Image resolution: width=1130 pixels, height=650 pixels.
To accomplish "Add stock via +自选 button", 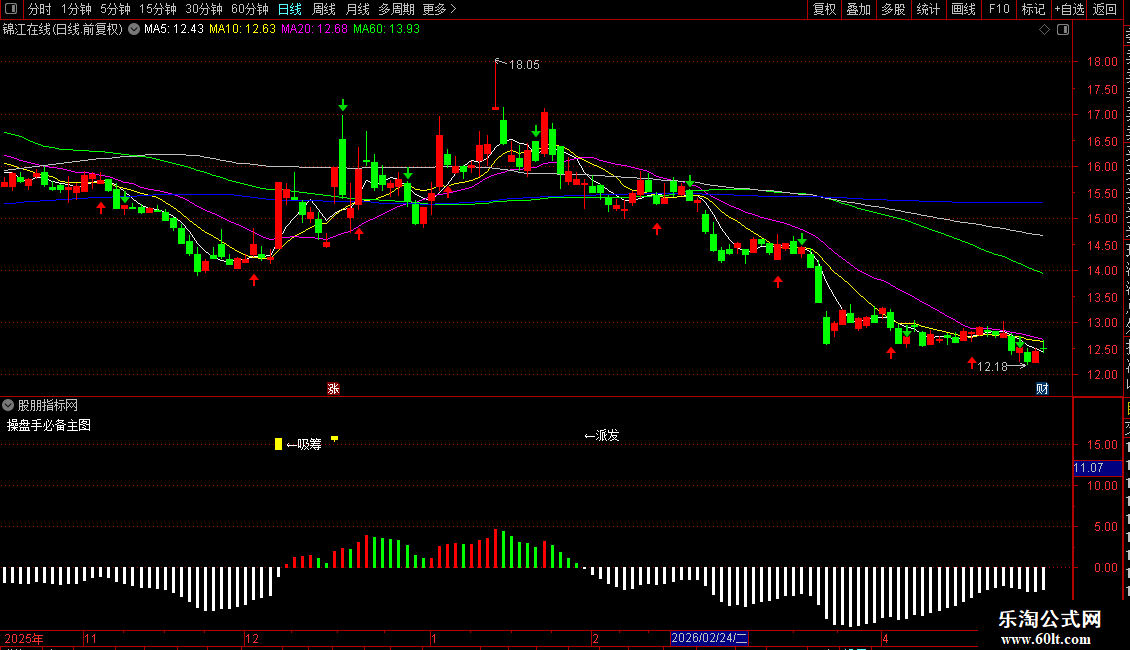I will (x=1069, y=9).
